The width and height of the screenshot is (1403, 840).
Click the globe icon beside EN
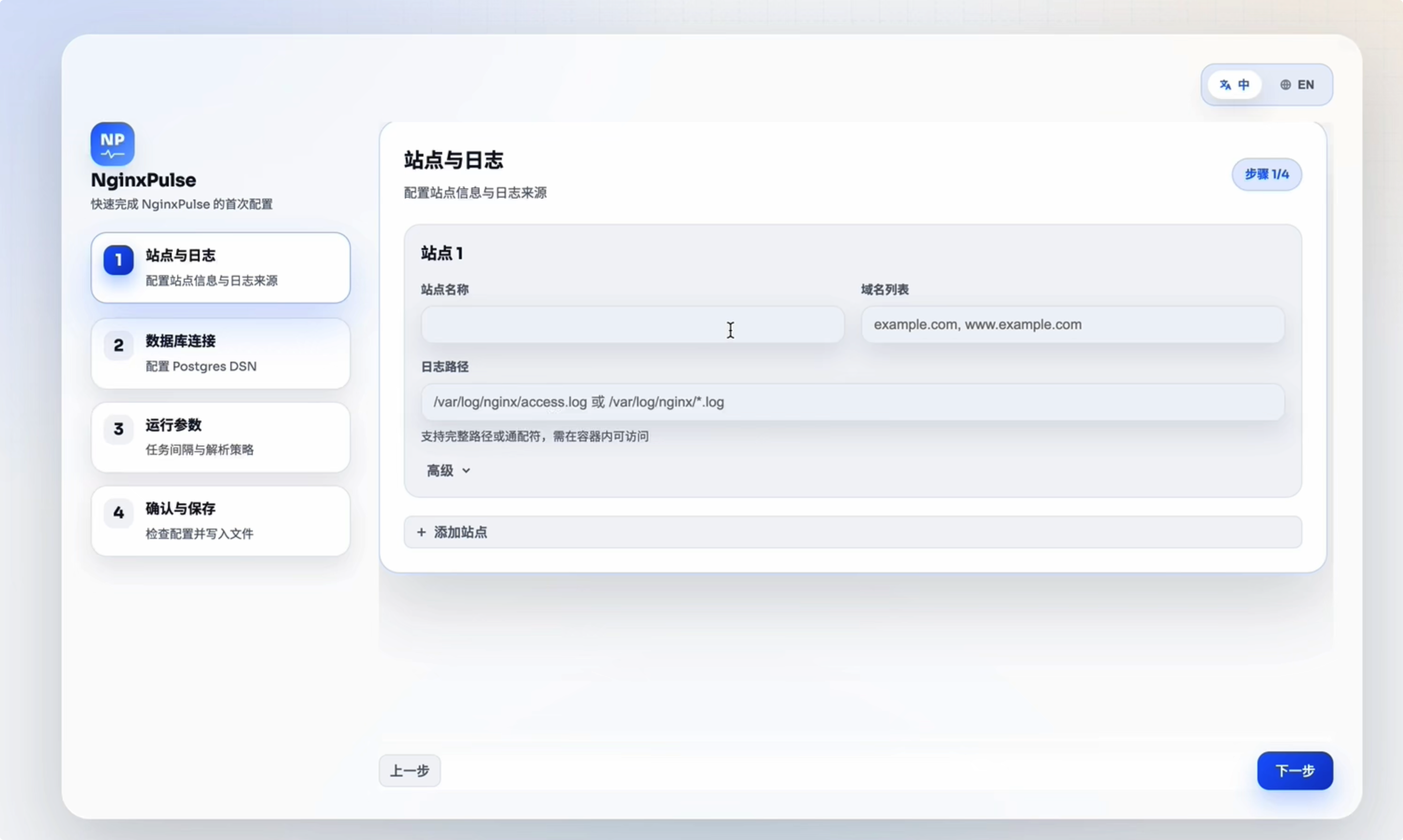1285,85
